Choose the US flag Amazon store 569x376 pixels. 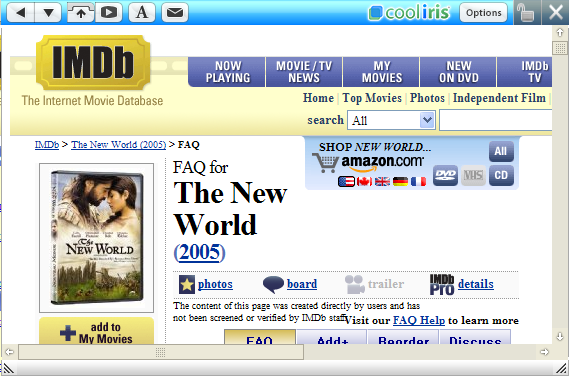(x=346, y=181)
